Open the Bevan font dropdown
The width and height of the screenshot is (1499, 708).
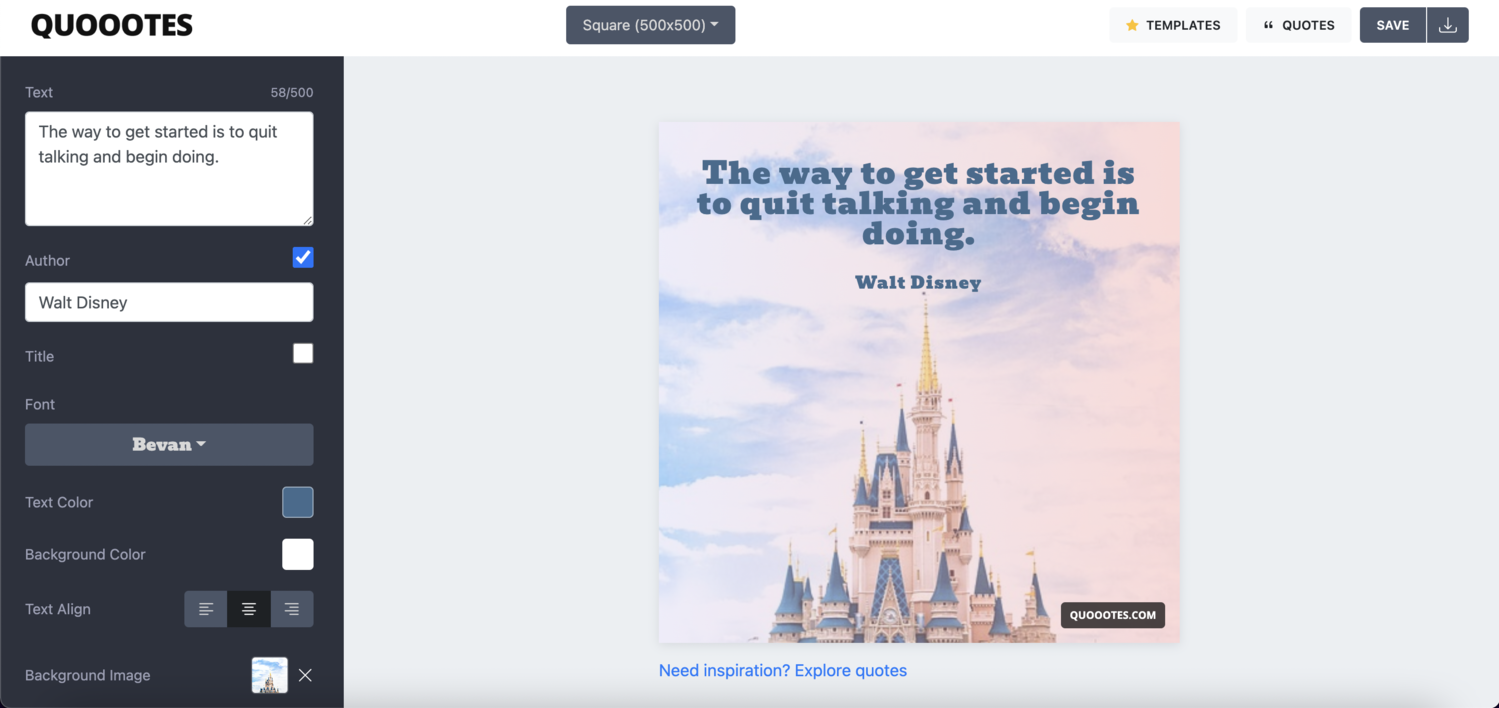point(168,444)
